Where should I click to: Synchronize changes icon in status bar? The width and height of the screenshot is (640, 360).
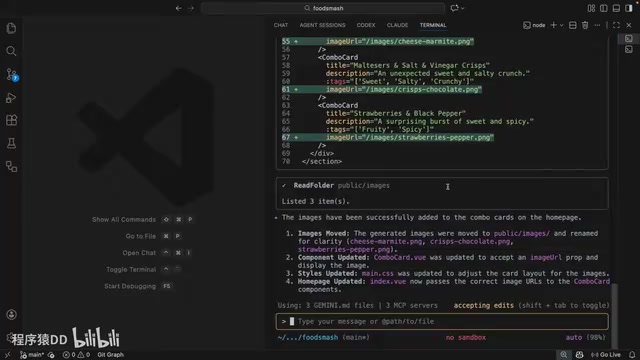[x=51, y=355]
